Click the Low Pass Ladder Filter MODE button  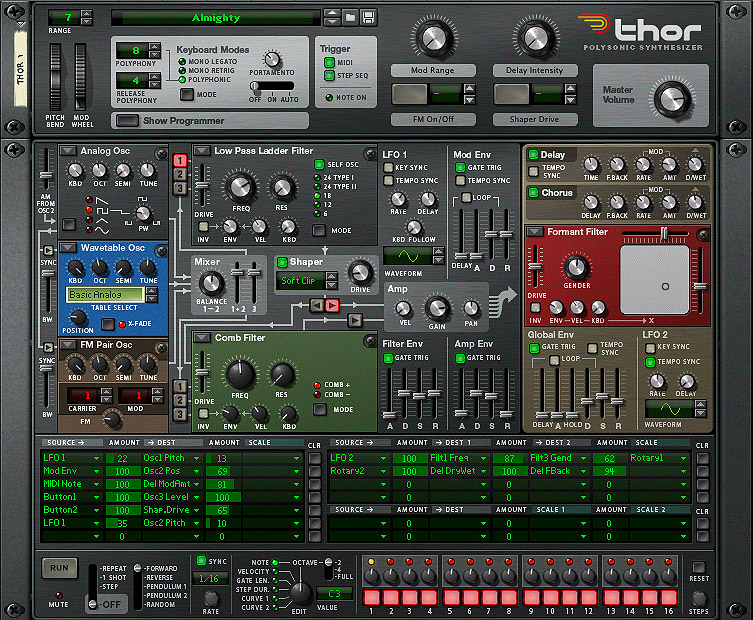(x=319, y=231)
